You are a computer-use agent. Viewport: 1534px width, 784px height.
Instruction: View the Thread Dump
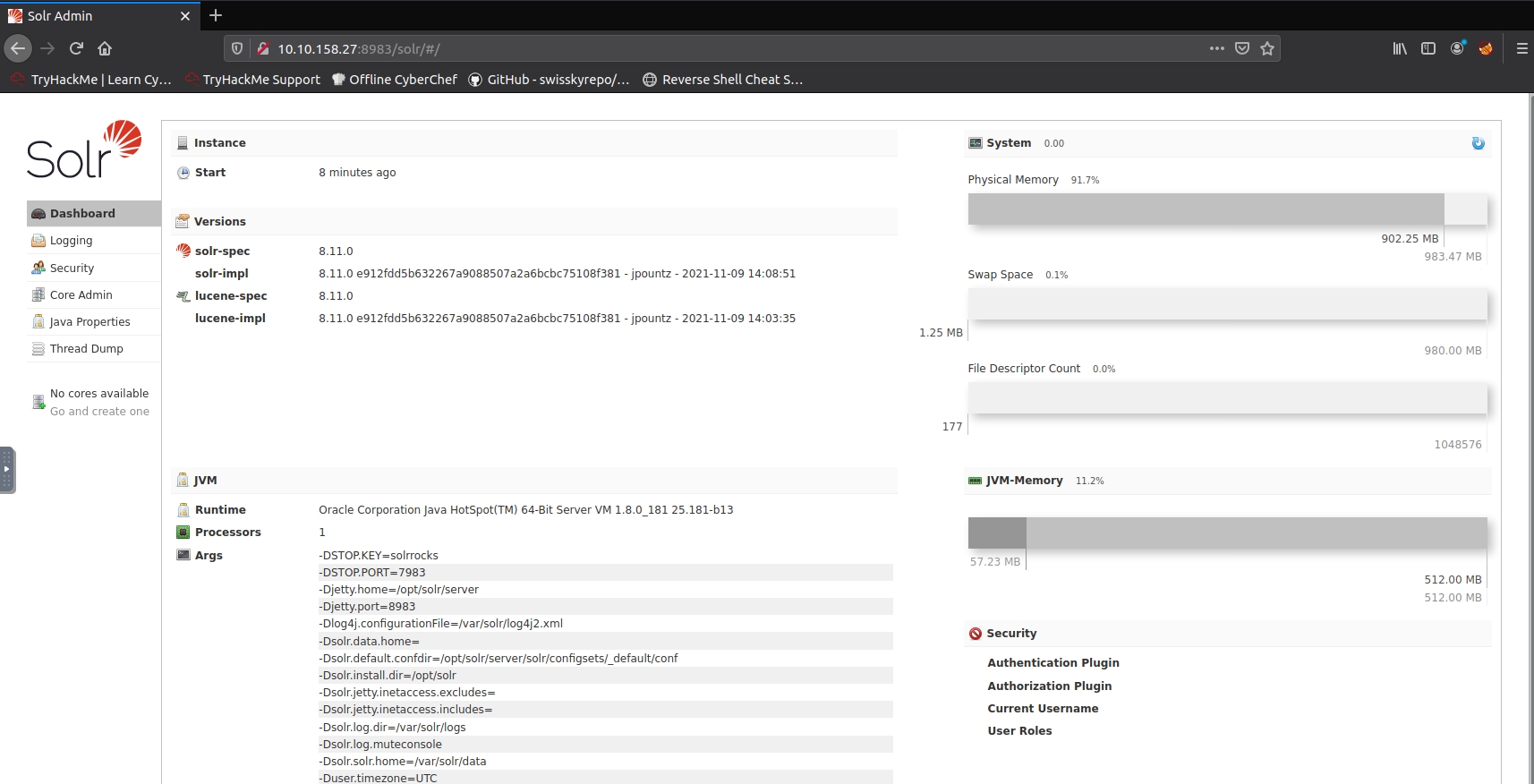pyautogui.click(x=86, y=348)
